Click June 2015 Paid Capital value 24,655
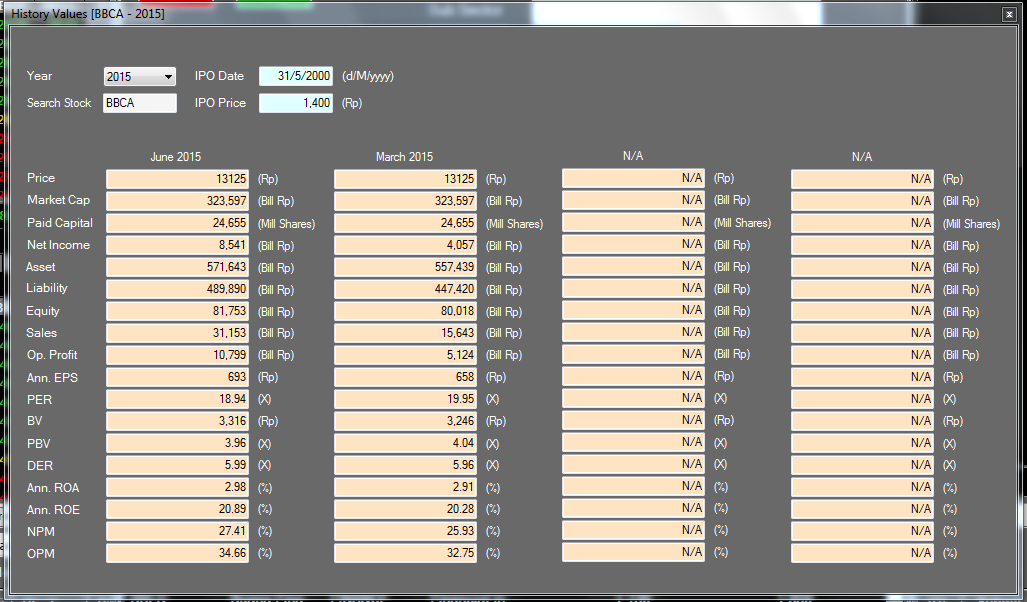 [177, 223]
